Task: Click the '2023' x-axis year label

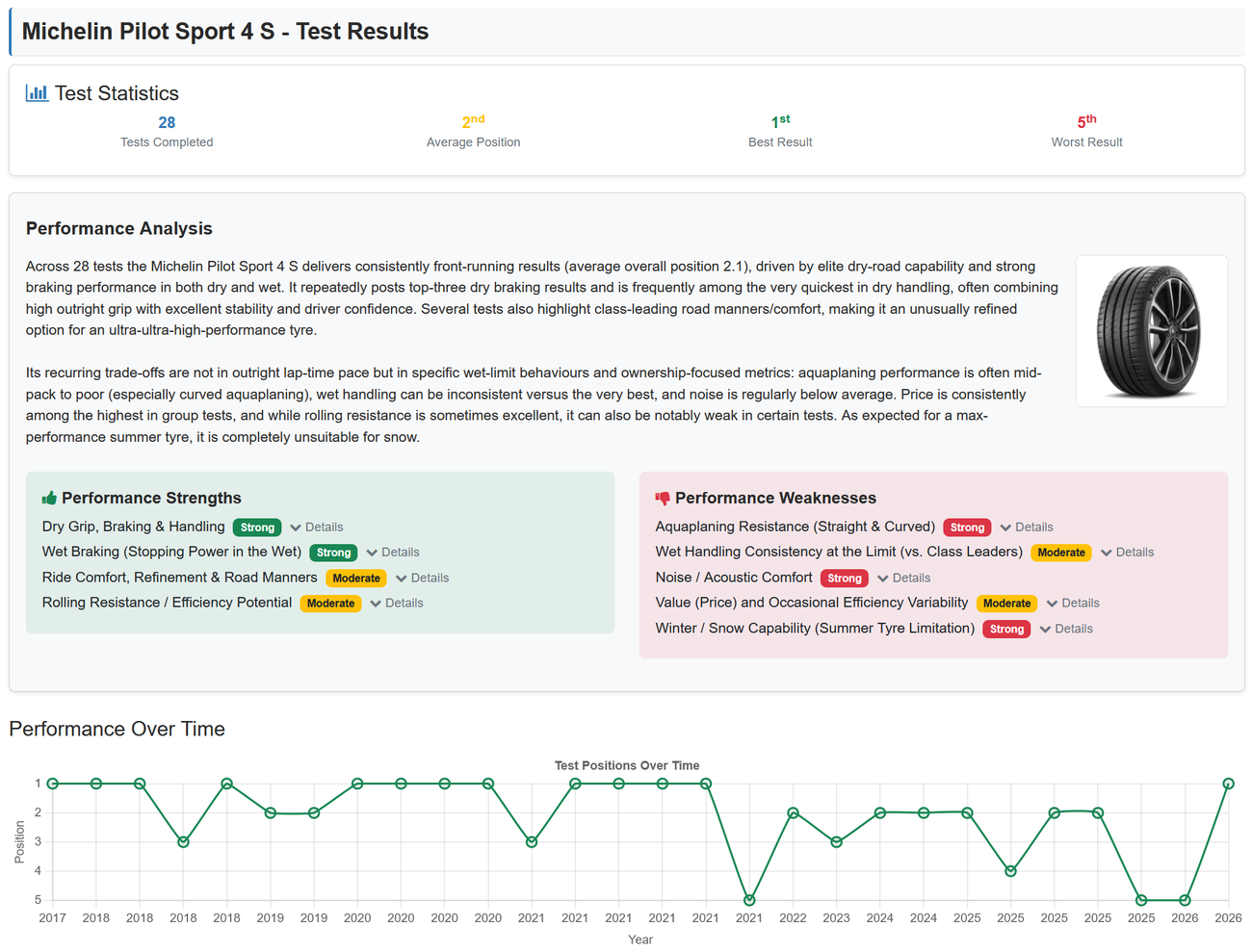Action: [x=836, y=918]
